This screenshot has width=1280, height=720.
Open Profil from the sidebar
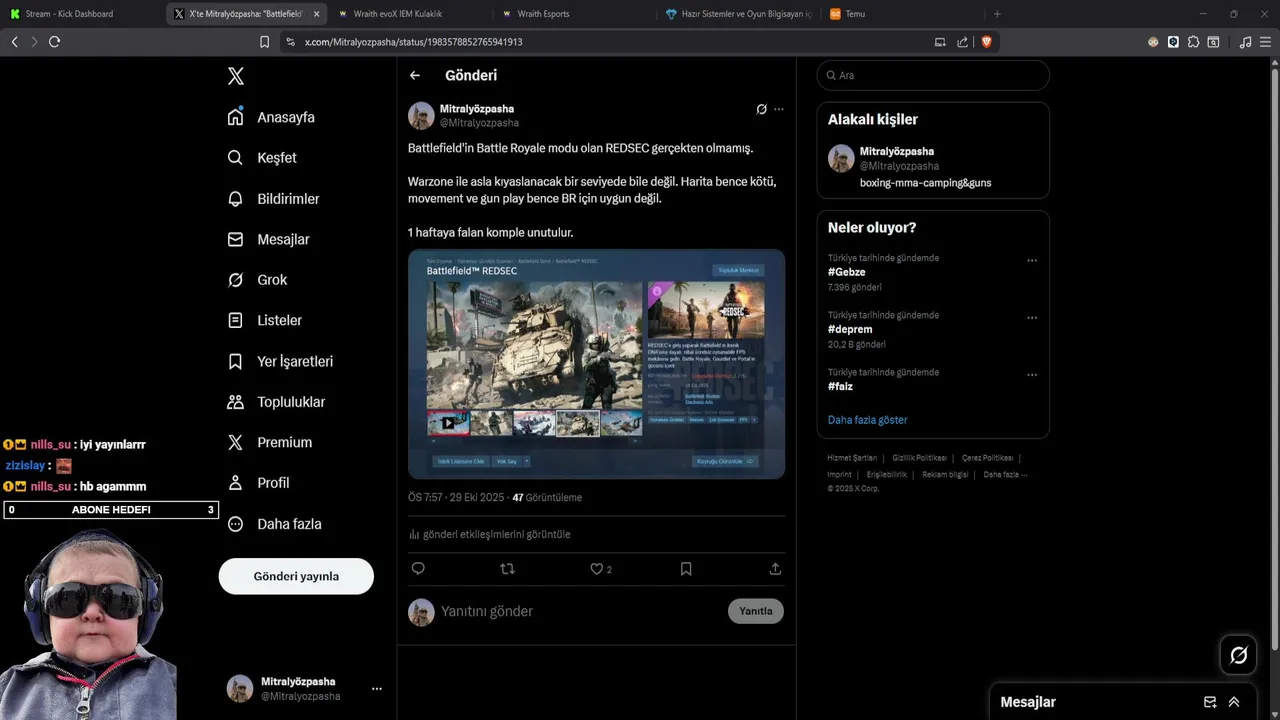point(258,483)
